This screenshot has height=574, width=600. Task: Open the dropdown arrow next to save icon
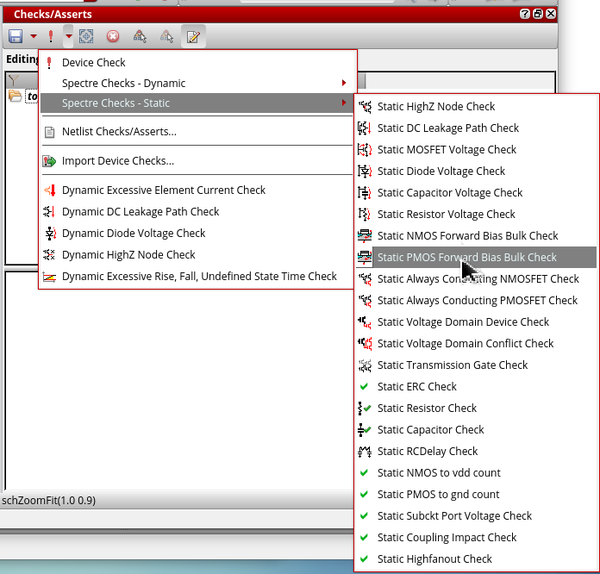[34, 36]
